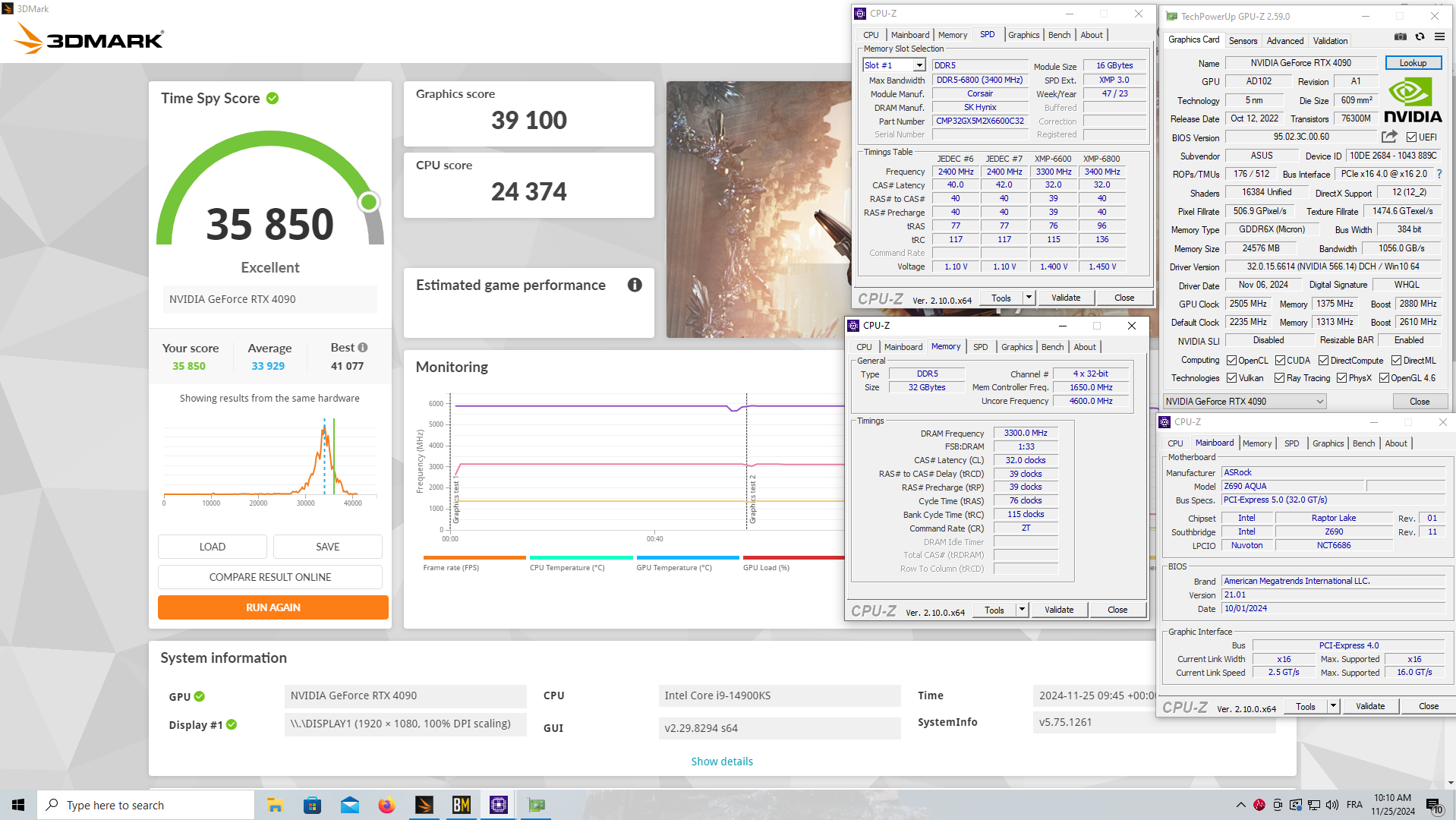
Task: Switch to 3DMark taskbar icon
Action: [x=424, y=805]
